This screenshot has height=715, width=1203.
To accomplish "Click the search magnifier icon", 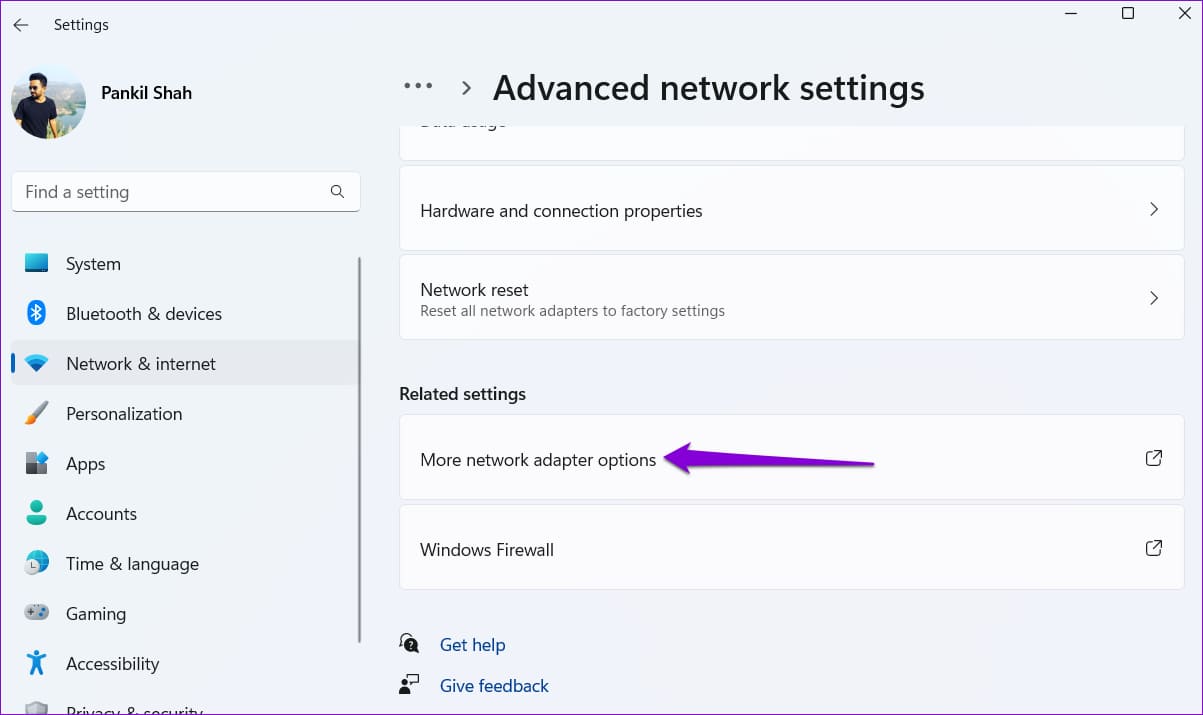I will click(x=337, y=192).
